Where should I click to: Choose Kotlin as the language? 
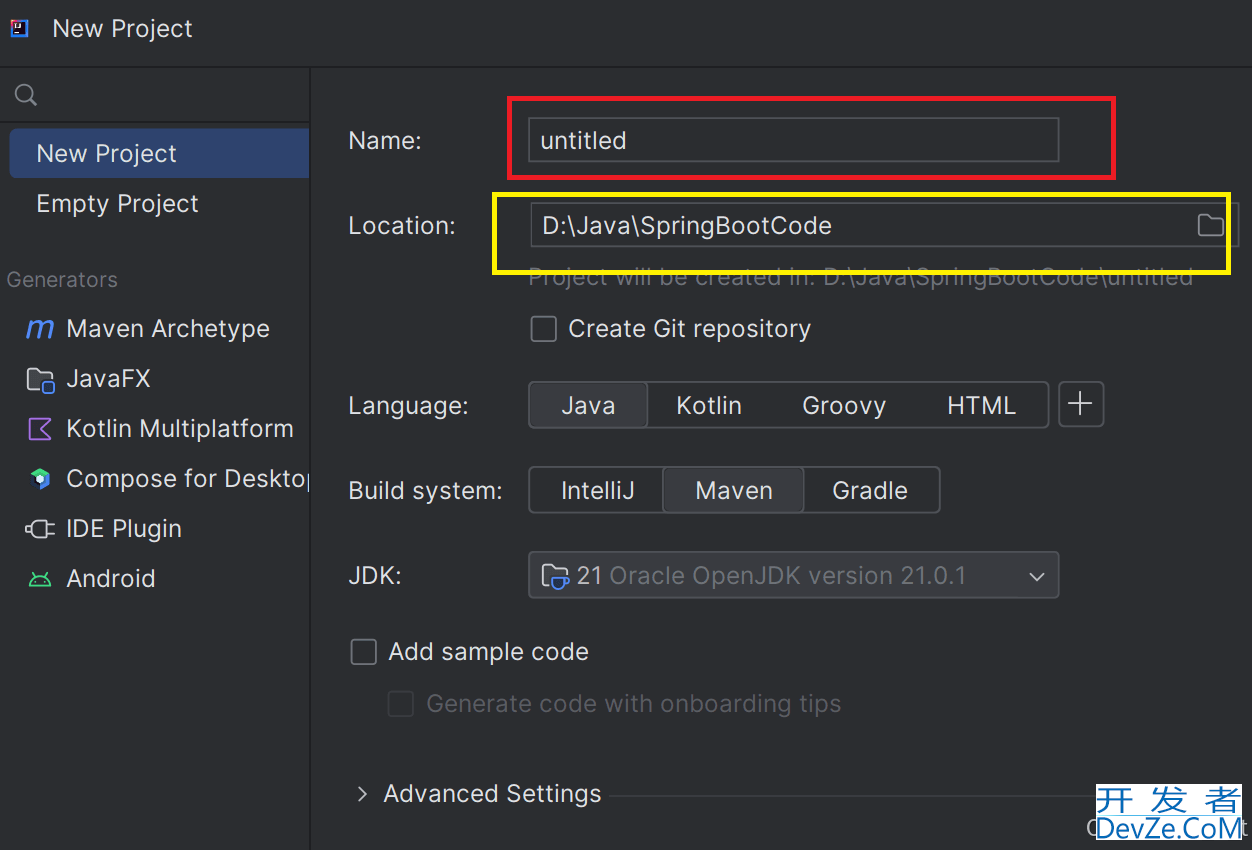709,405
